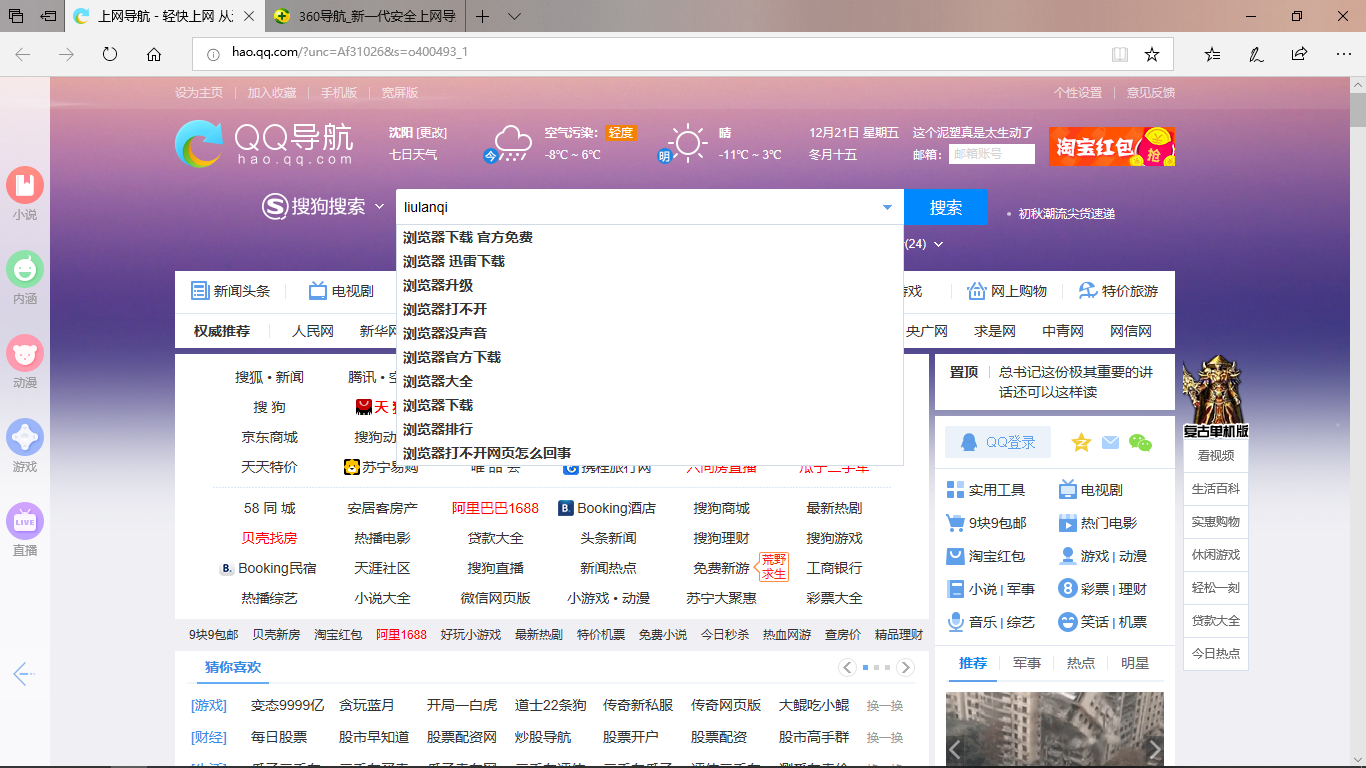
Task: Click the 邮箱账号 input field
Action: [992, 154]
